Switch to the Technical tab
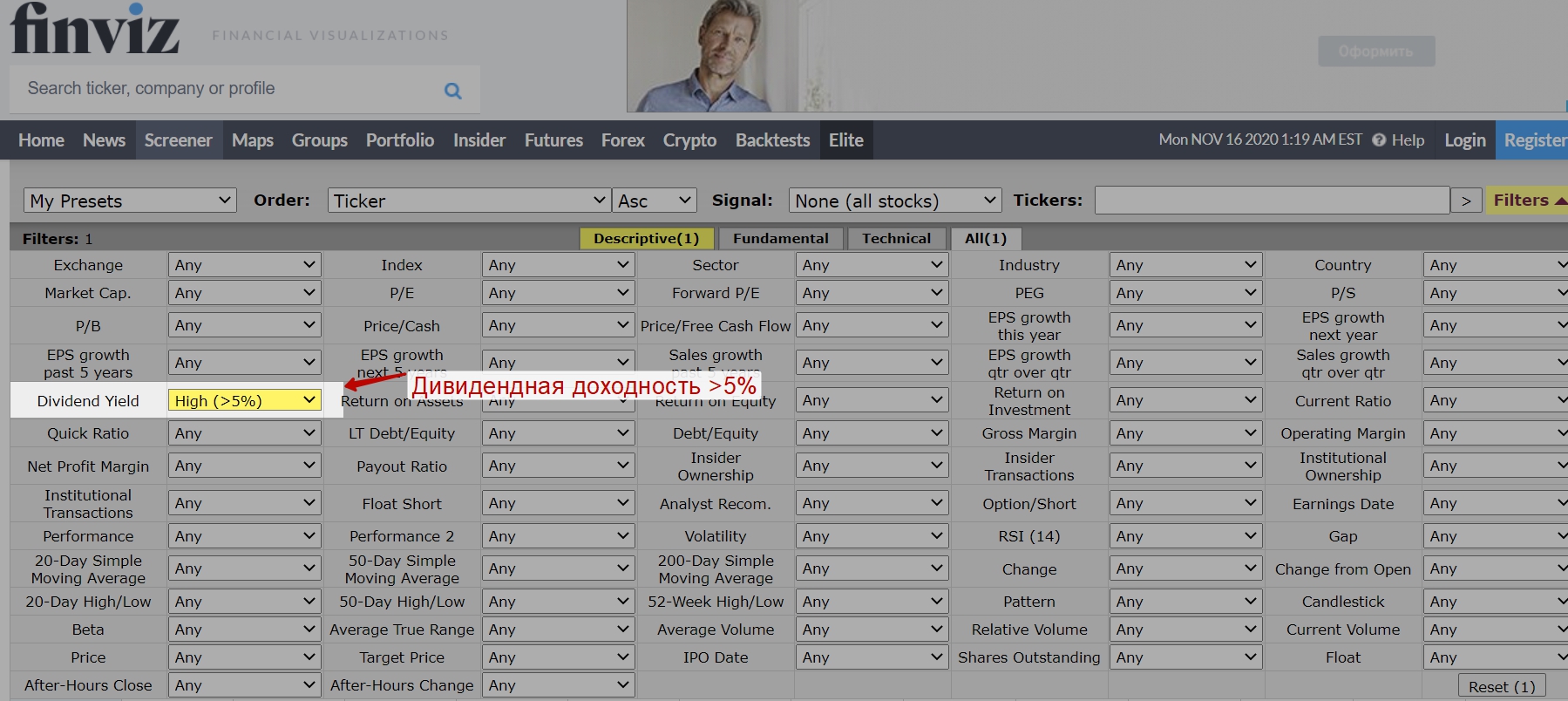Viewport: 1568px width, 701px height. (896, 239)
